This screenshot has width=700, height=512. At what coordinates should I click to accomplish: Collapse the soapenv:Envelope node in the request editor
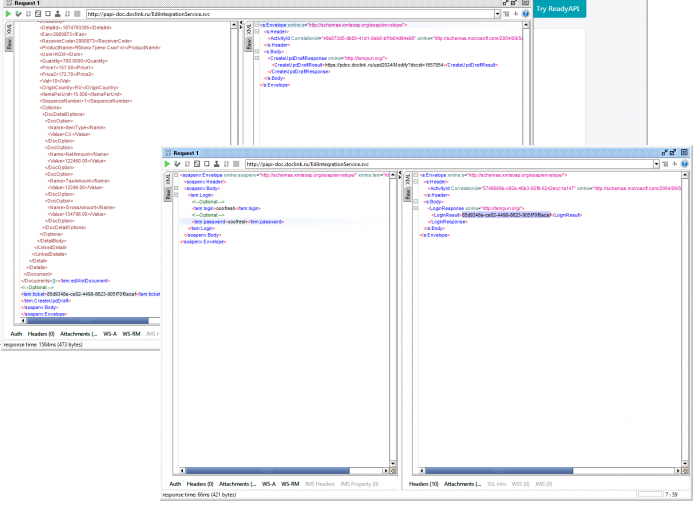176,175
